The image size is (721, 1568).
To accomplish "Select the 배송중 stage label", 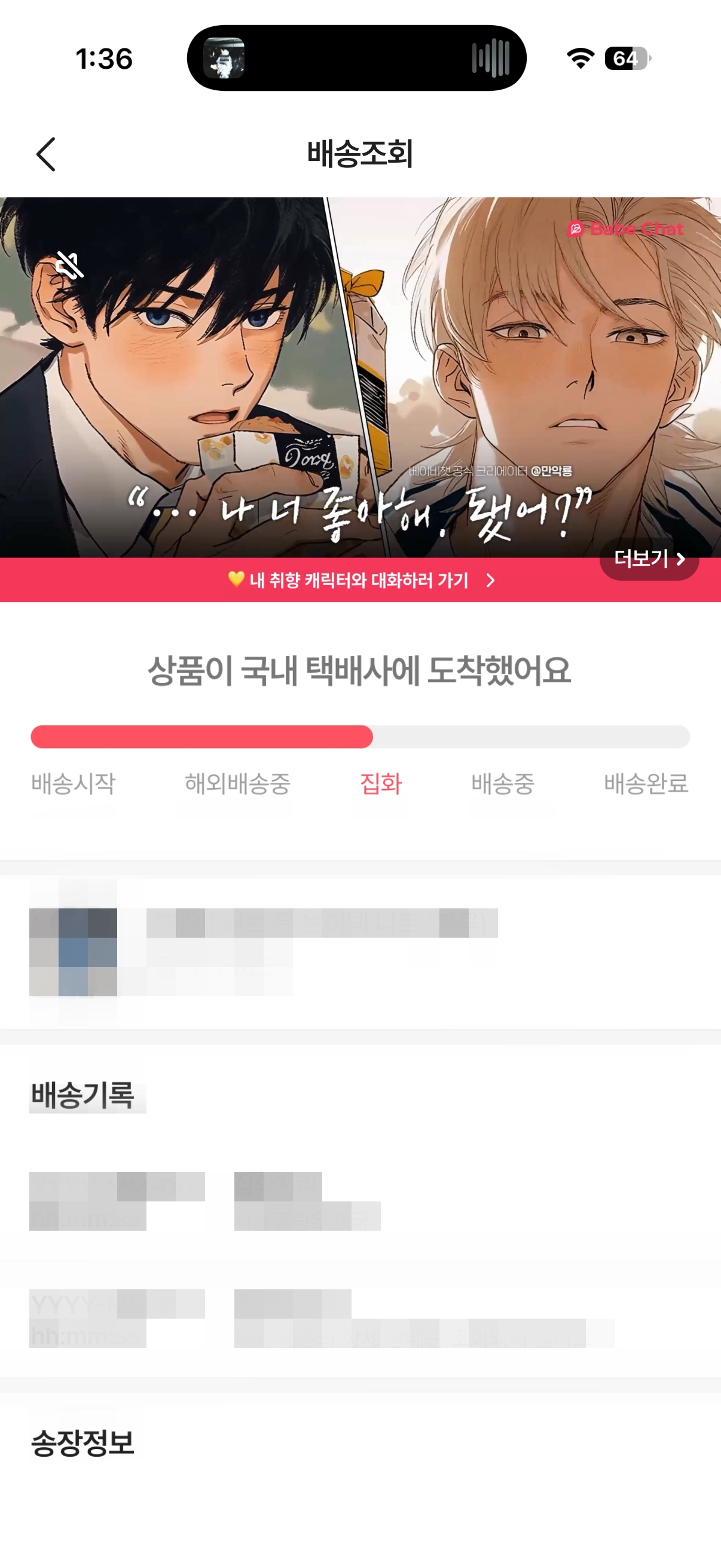I will (x=503, y=783).
